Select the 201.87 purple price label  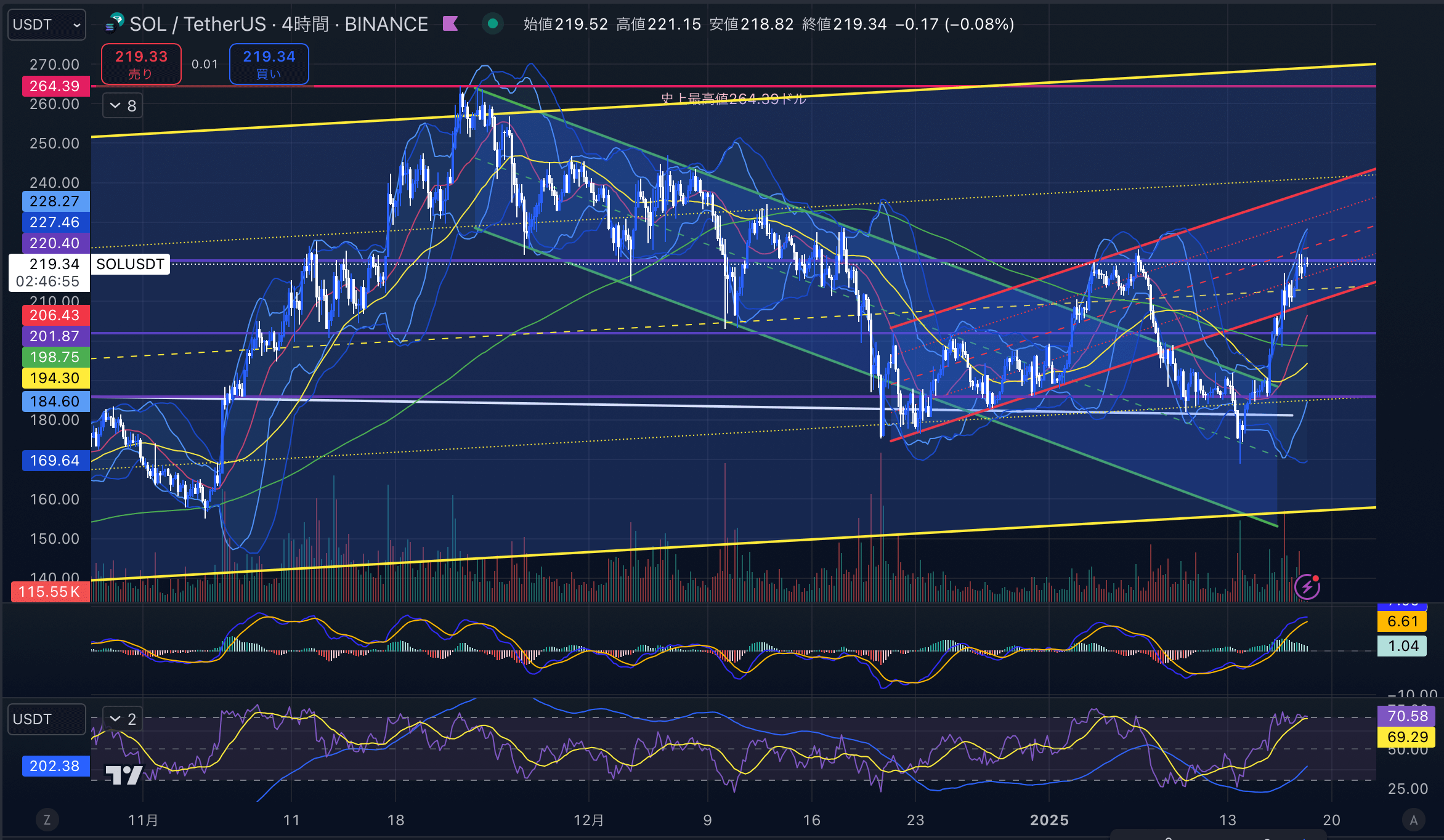pos(55,336)
